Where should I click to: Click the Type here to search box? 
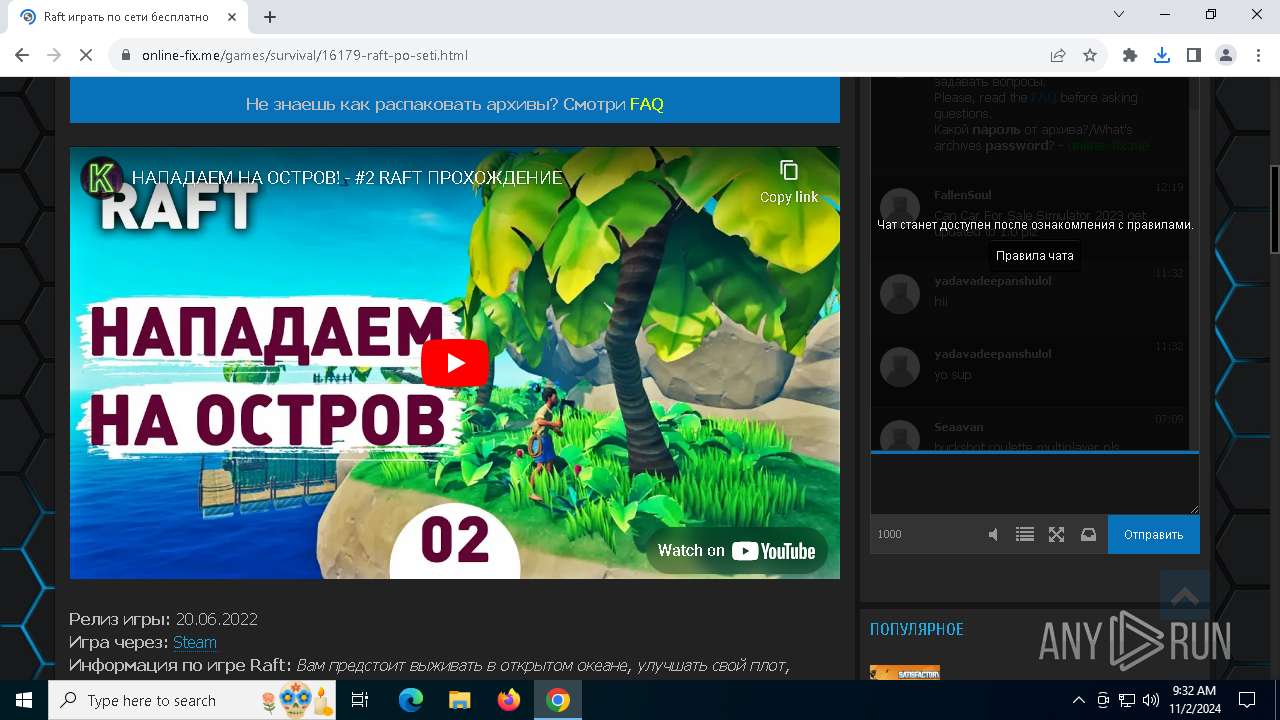[x=192, y=700]
